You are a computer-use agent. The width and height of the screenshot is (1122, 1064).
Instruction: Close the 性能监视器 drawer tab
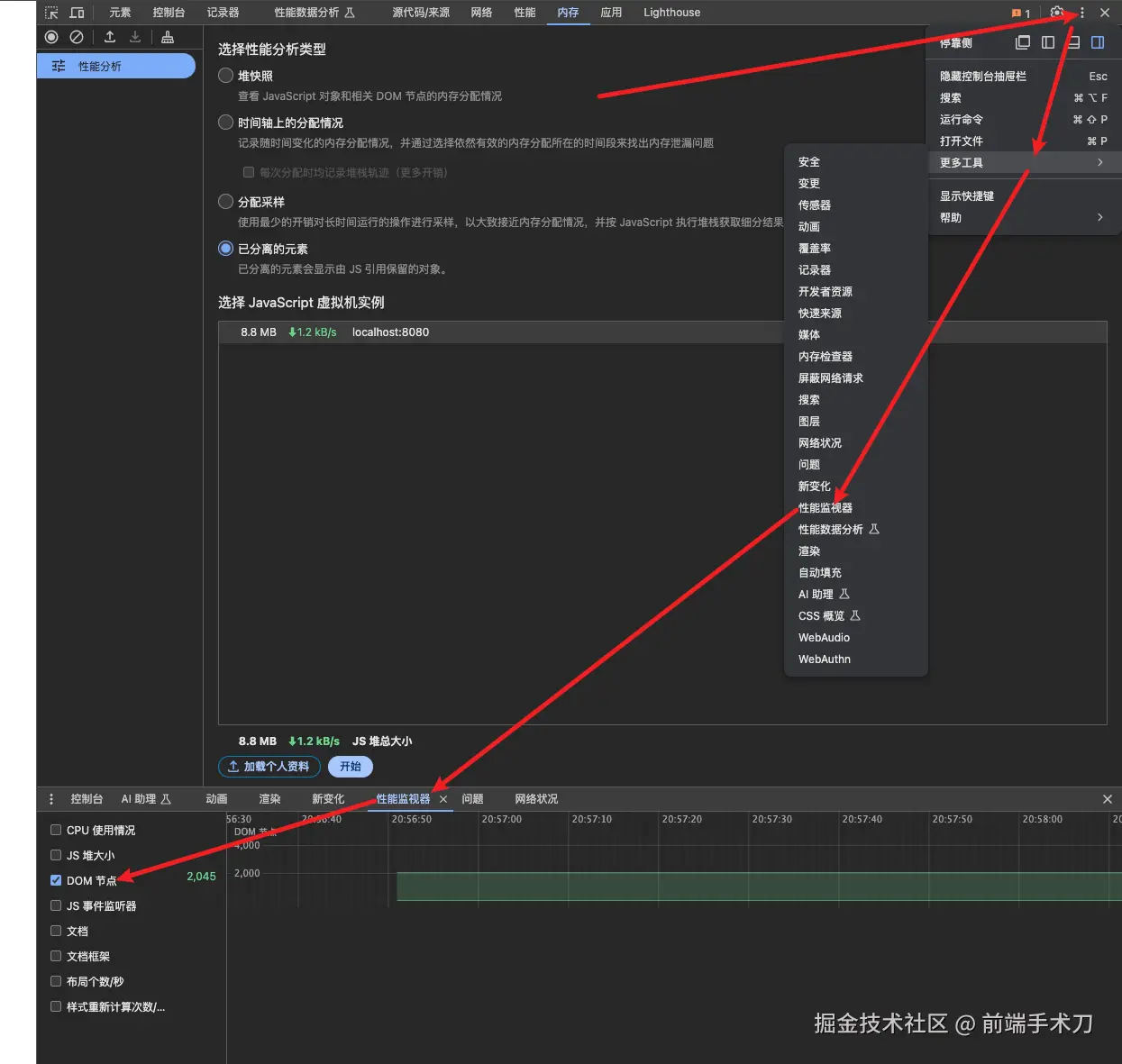(443, 799)
